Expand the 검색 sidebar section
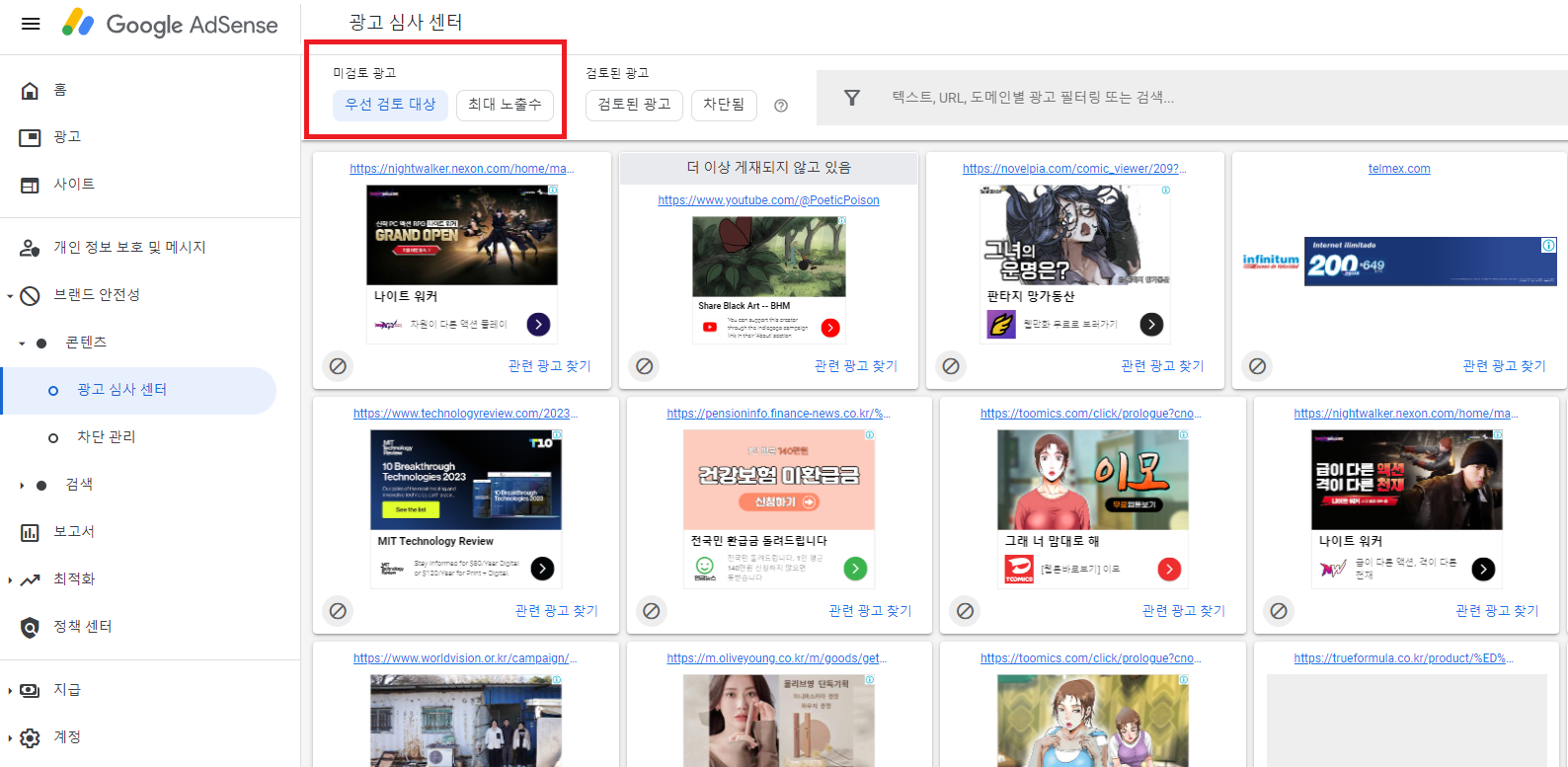Screen dimensions: 1568x767 22,485
